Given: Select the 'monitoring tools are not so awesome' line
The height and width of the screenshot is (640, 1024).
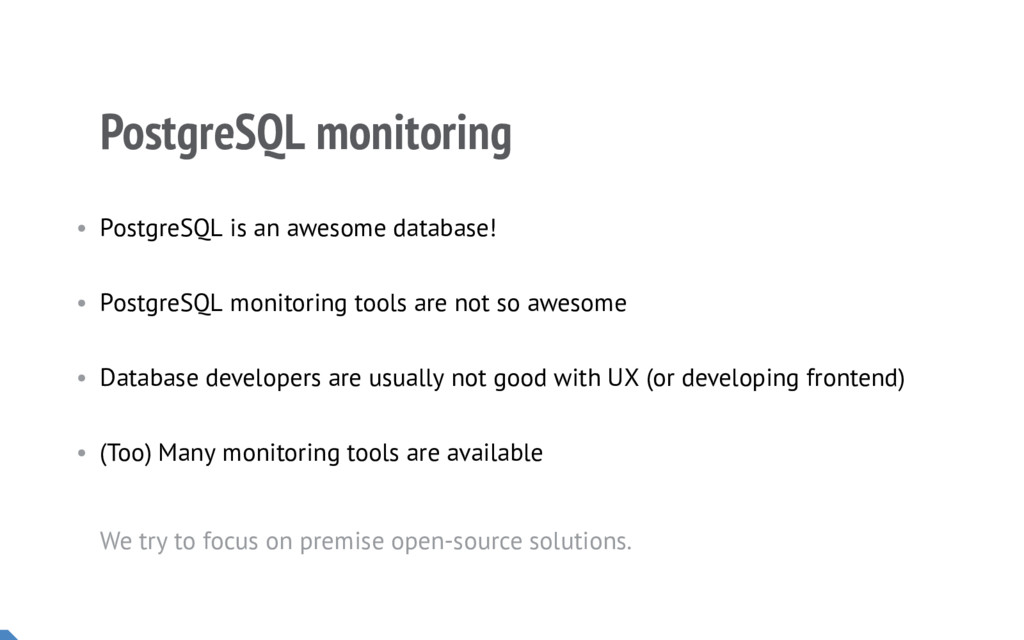Looking at the screenshot, I should (x=428, y=303).
